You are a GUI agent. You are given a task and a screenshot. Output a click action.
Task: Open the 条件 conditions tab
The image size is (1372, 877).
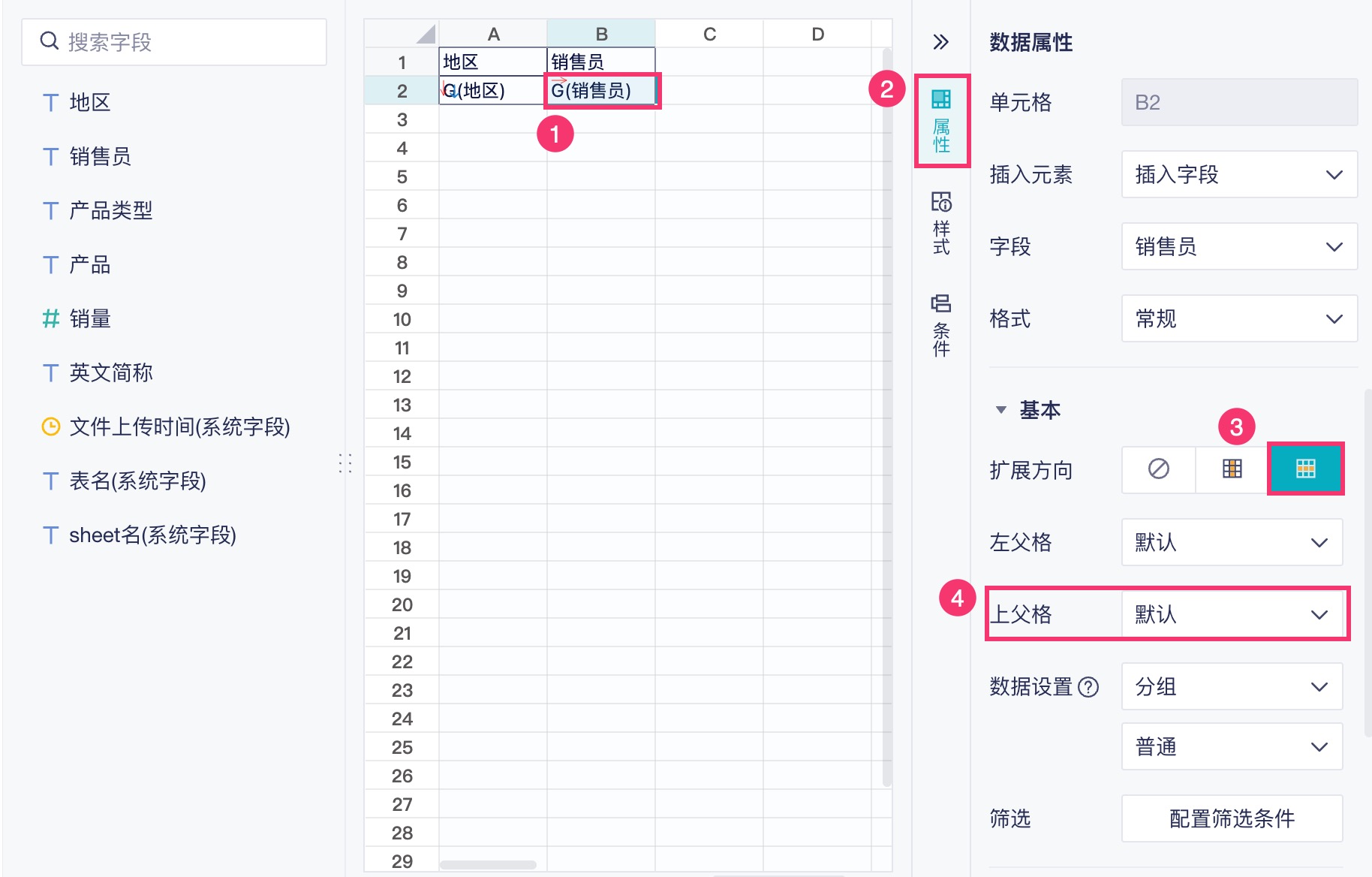click(941, 324)
